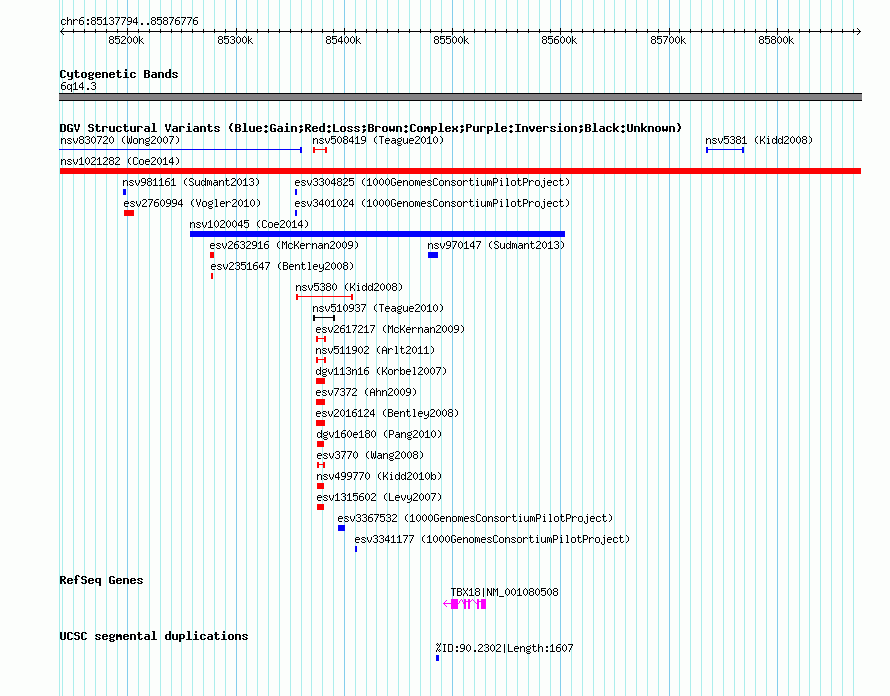Image resolution: width=890 pixels, height=696 pixels.
Task: Click the red nsv508419 loss span glyph
Action: pyautogui.click(x=320, y=150)
